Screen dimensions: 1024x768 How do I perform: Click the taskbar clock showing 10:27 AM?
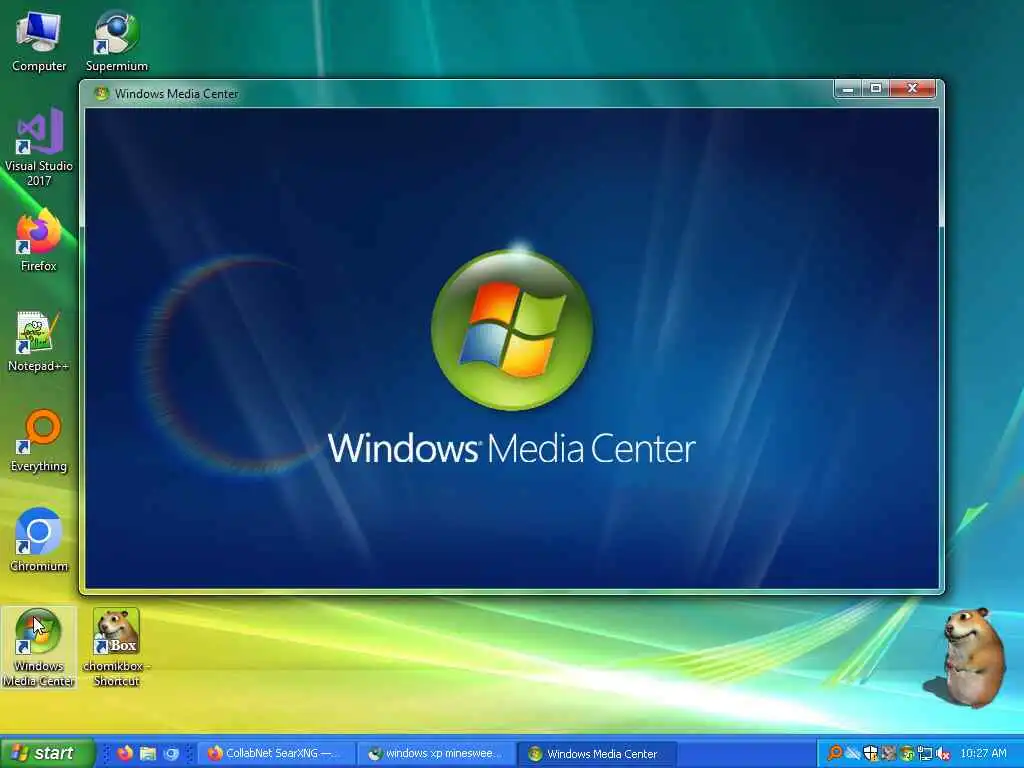tap(984, 753)
